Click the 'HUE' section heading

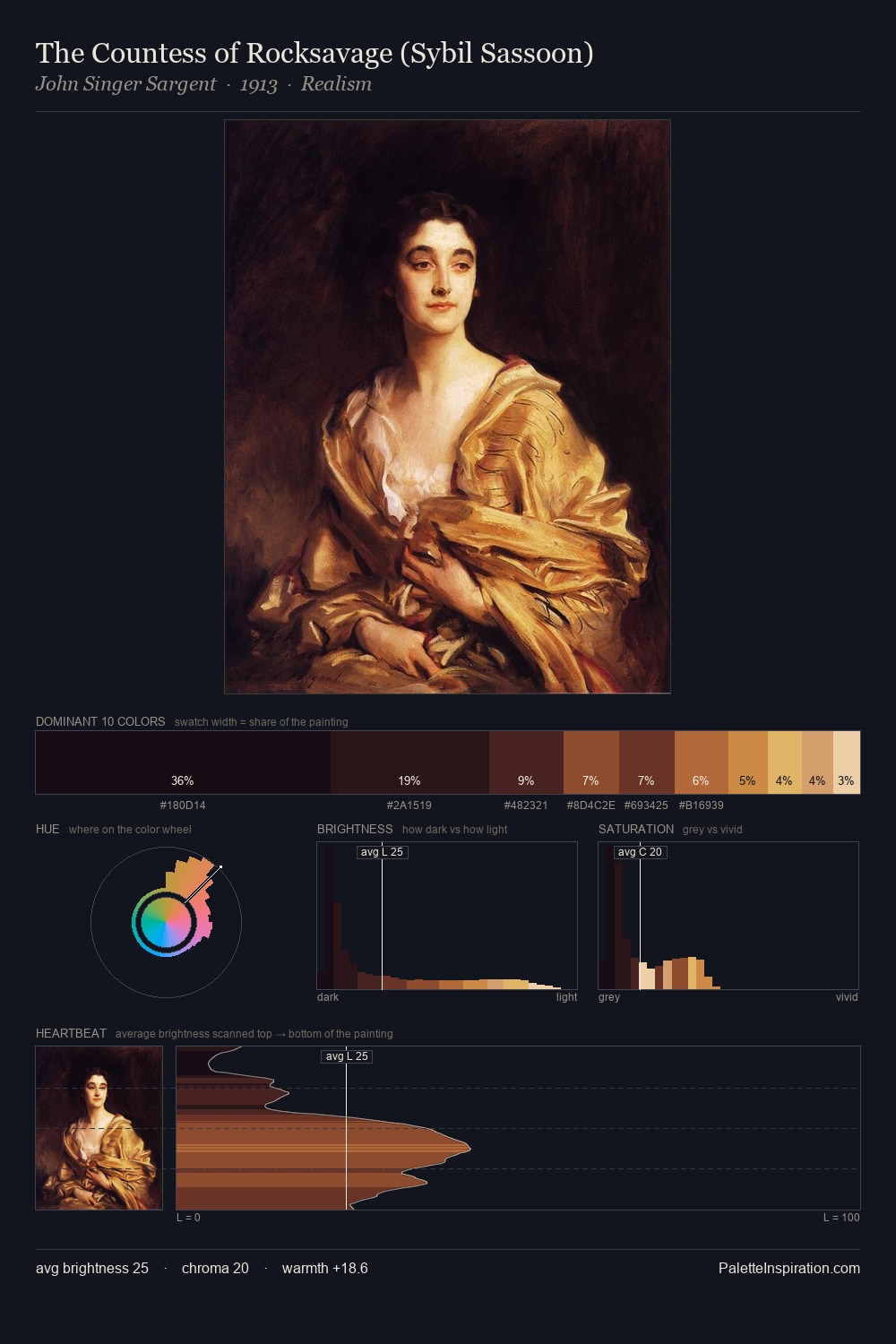[x=47, y=829]
